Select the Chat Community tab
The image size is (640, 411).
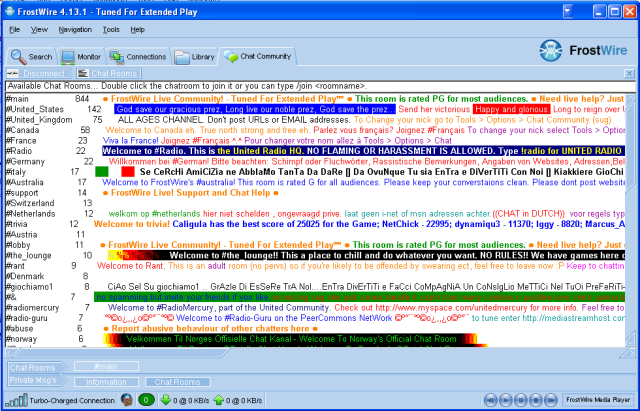(258, 56)
